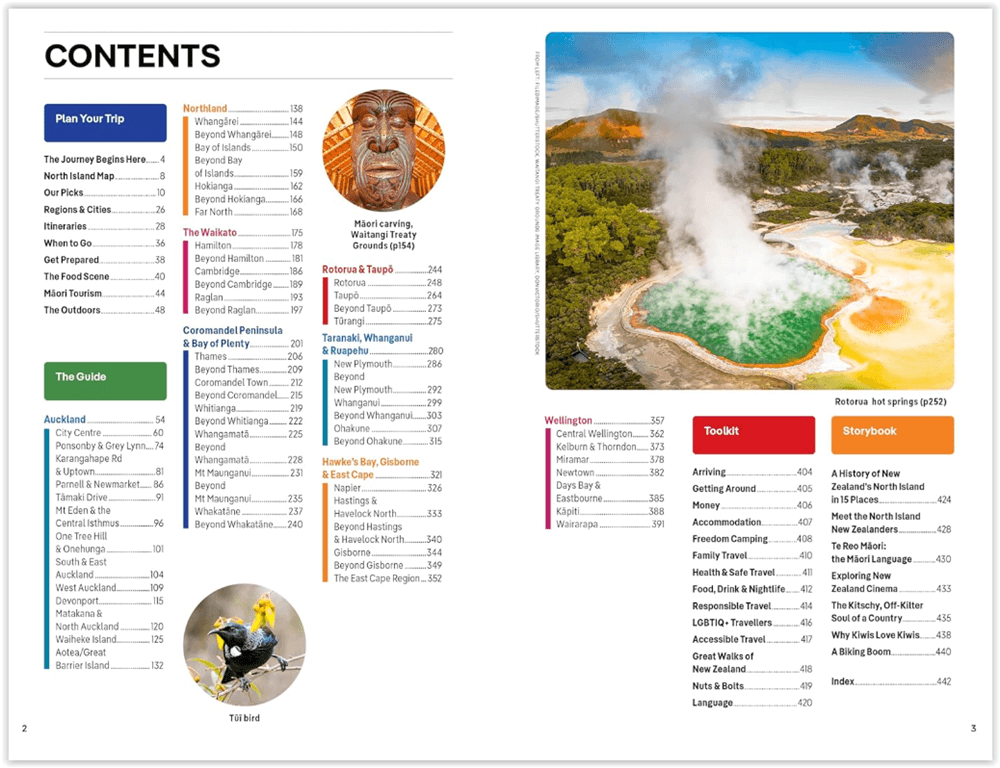This screenshot has width=1000, height=768.
Task: Open the Why Kiwis Love Kiwis entry
Action: [x=877, y=635]
